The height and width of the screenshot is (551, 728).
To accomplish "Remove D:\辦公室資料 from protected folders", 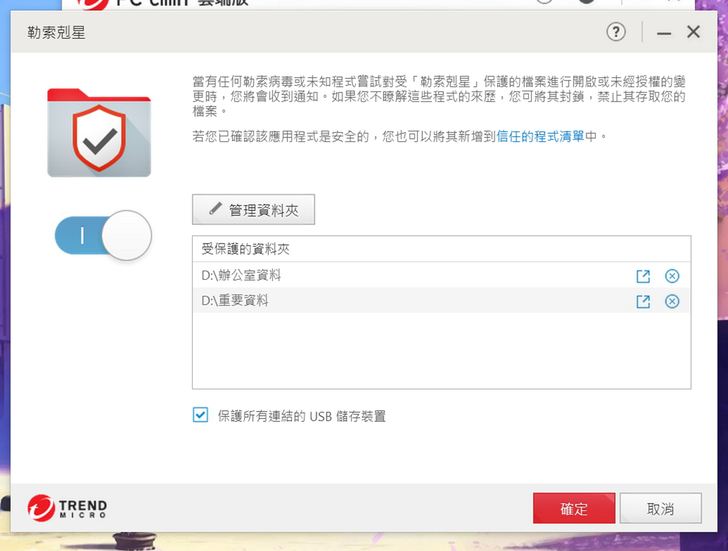I will (x=672, y=276).
